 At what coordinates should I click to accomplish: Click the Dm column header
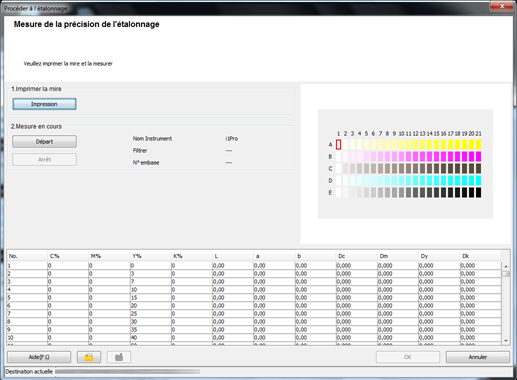coord(398,256)
